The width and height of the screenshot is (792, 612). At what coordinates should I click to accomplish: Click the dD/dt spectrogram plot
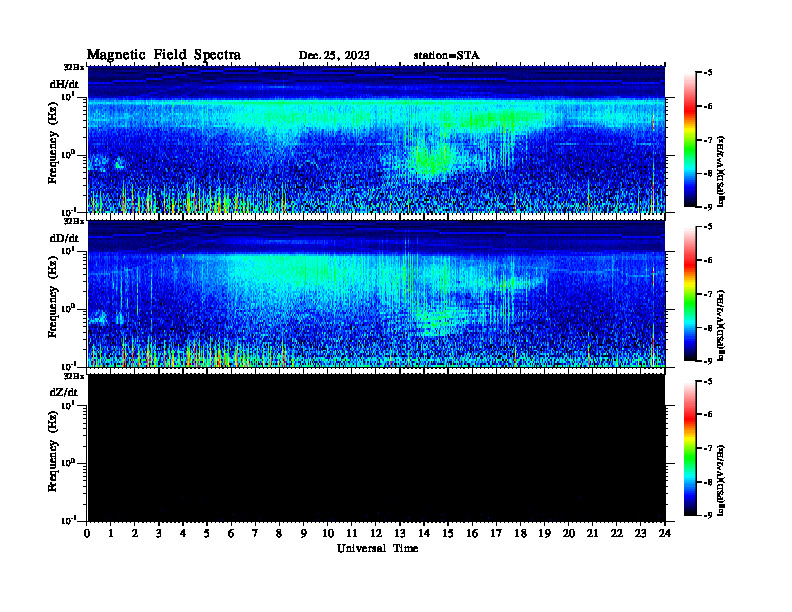[376, 294]
